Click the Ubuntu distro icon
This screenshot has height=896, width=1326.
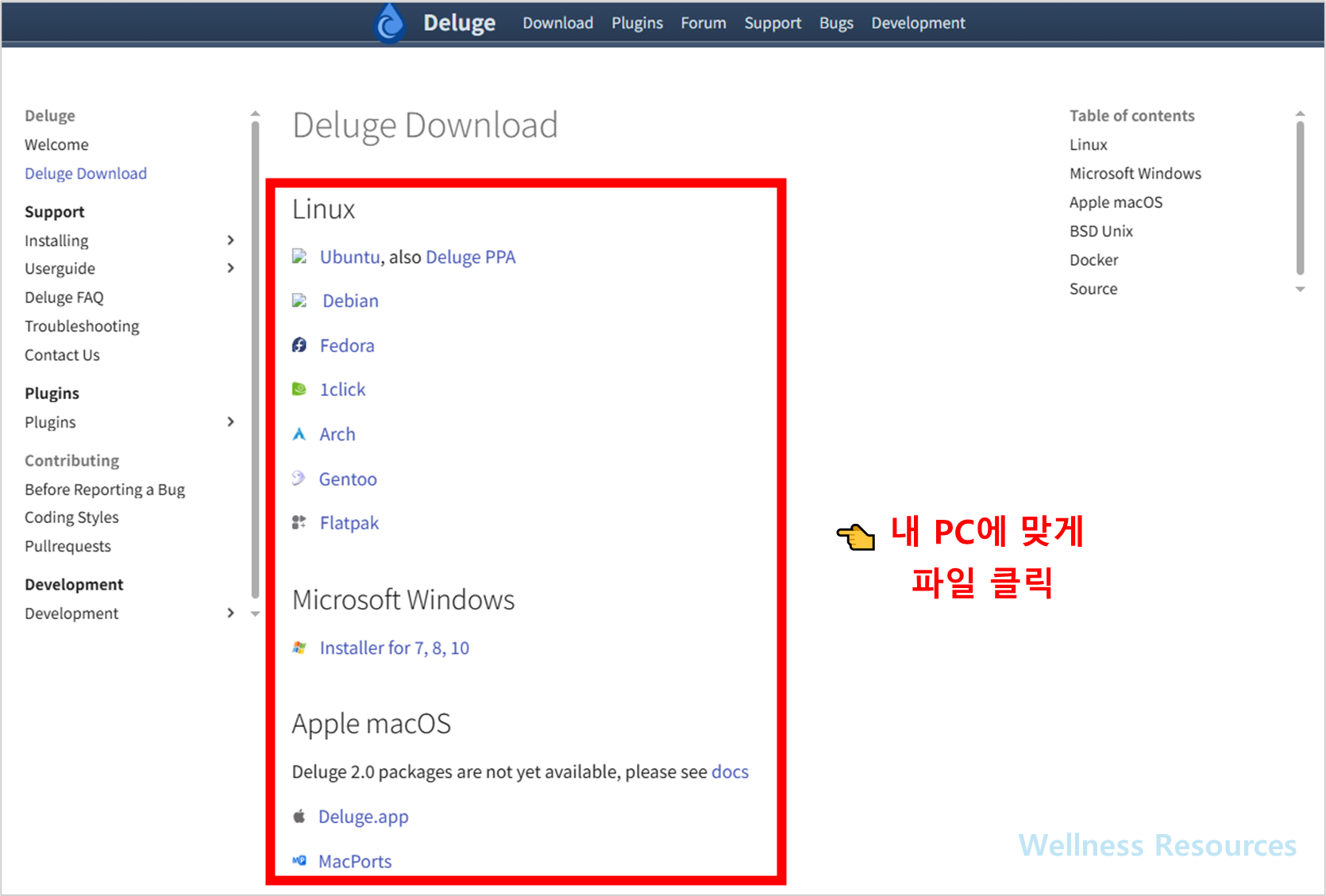(x=299, y=256)
